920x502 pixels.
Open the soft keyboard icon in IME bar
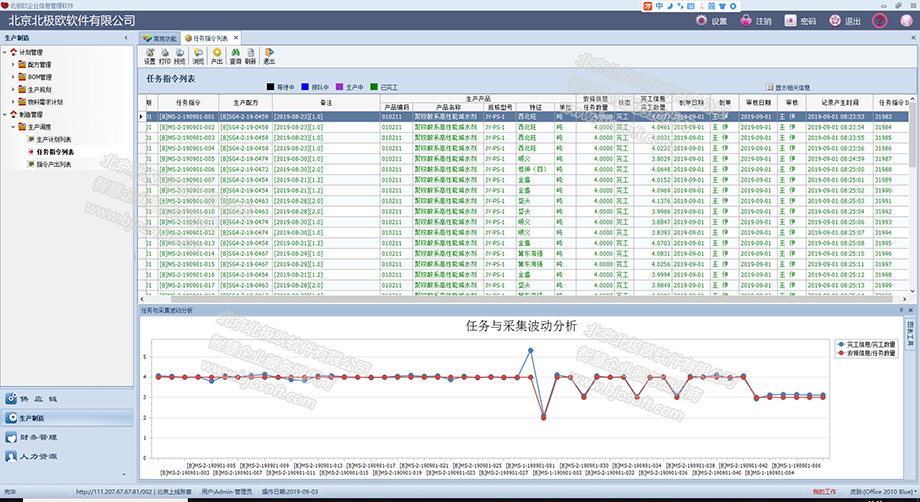(x=691, y=6)
